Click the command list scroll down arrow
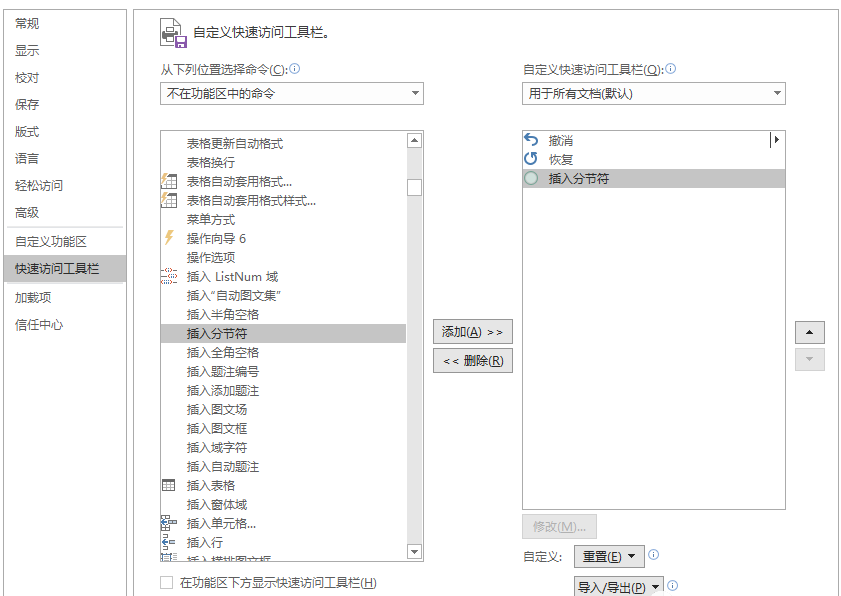The width and height of the screenshot is (841, 596). 414,551
